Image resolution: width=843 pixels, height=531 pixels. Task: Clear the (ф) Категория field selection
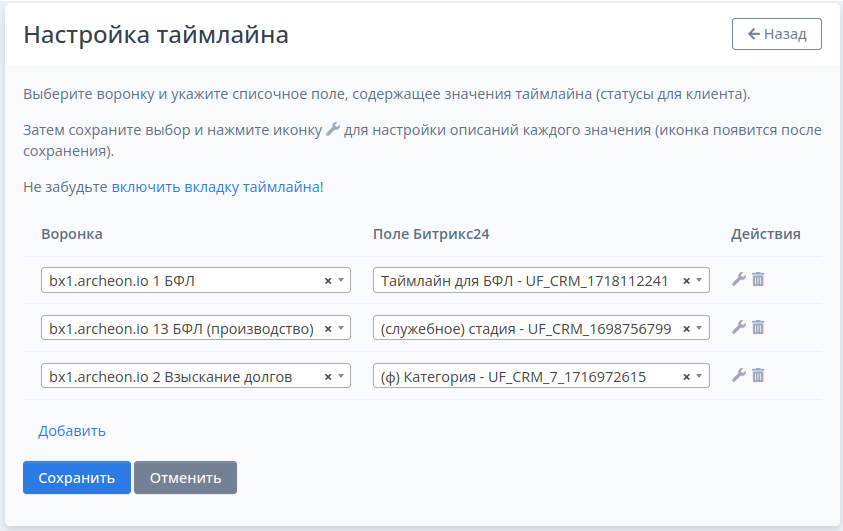tap(687, 377)
